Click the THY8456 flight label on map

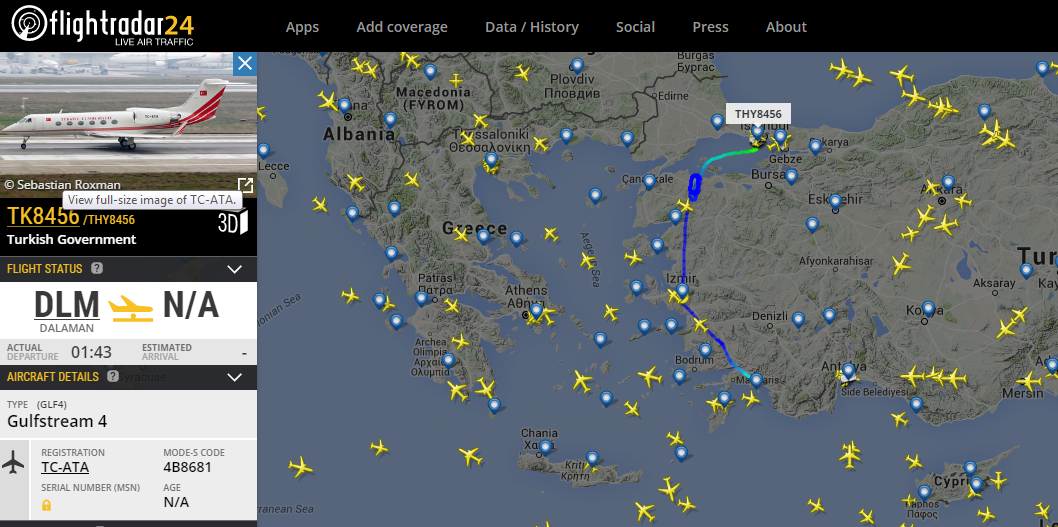click(x=758, y=114)
